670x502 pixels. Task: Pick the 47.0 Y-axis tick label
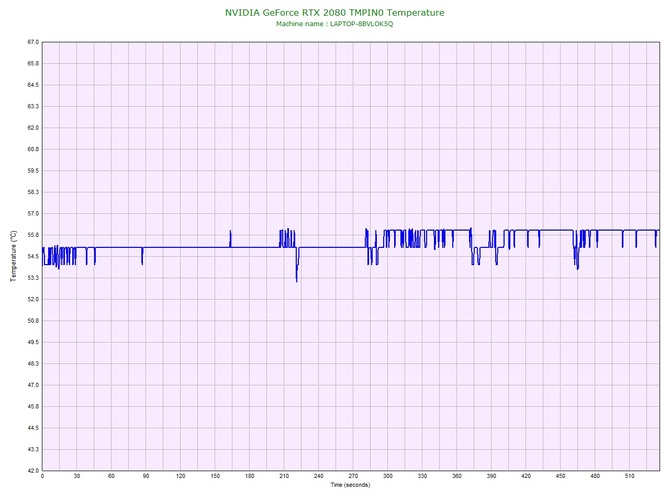click(32, 385)
